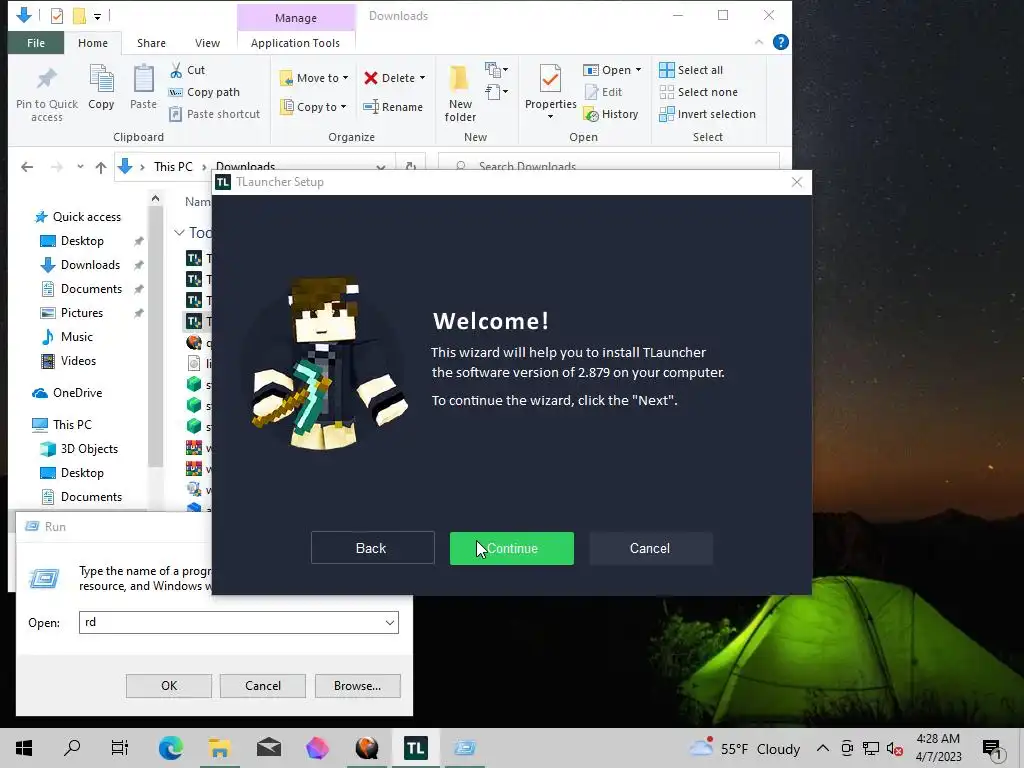This screenshot has height=768, width=1024.
Task: Open the Windows Start menu
Action: point(24,748)
